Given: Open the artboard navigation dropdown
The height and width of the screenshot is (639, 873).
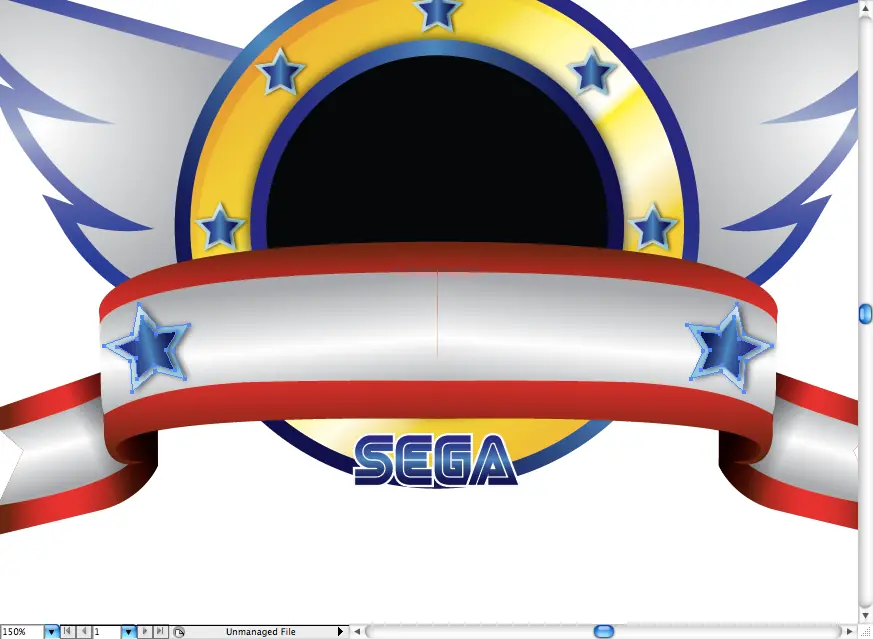Looking at the screenshot, I should [x=128, y=632].
